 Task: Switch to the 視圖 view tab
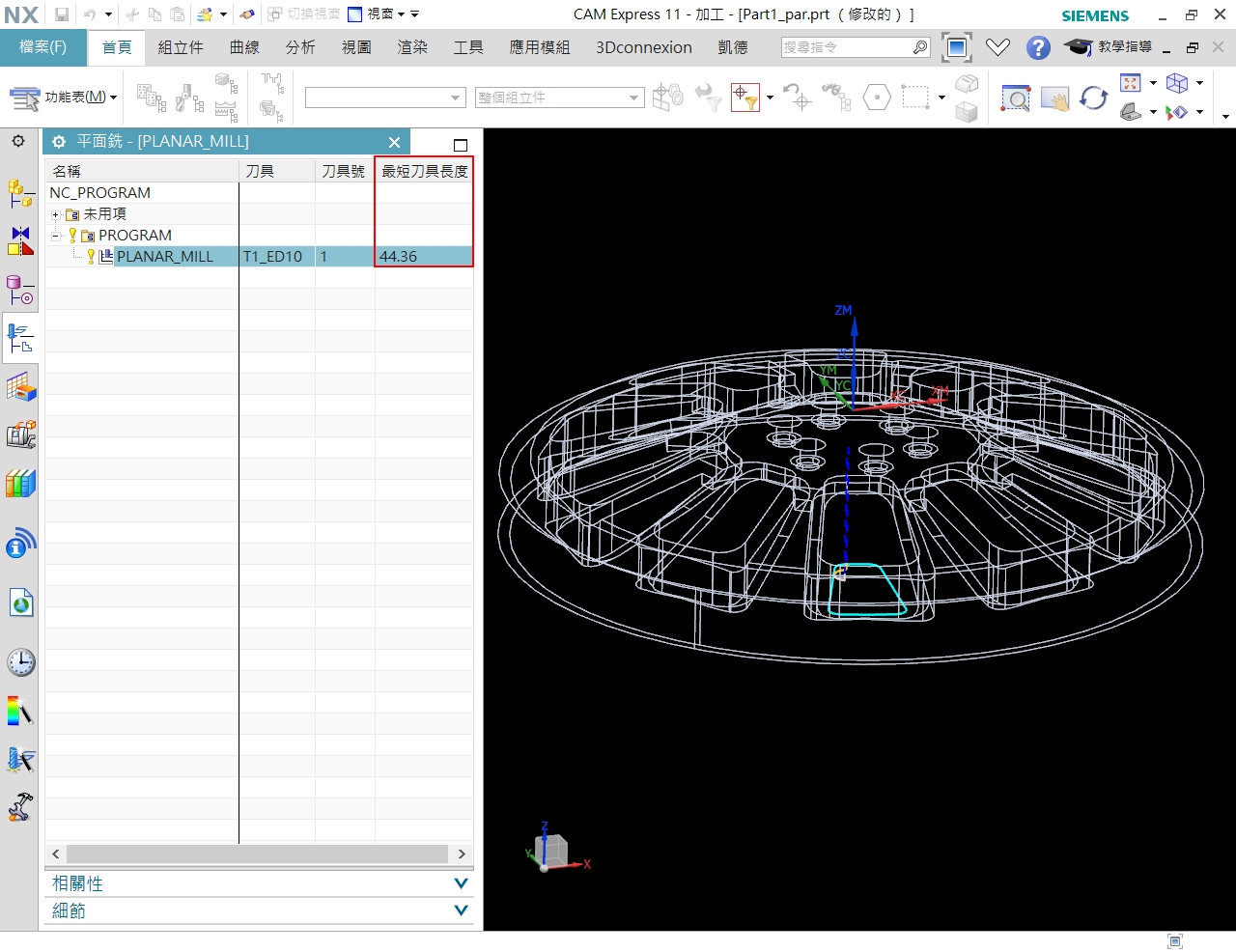[x=356, y=47]
